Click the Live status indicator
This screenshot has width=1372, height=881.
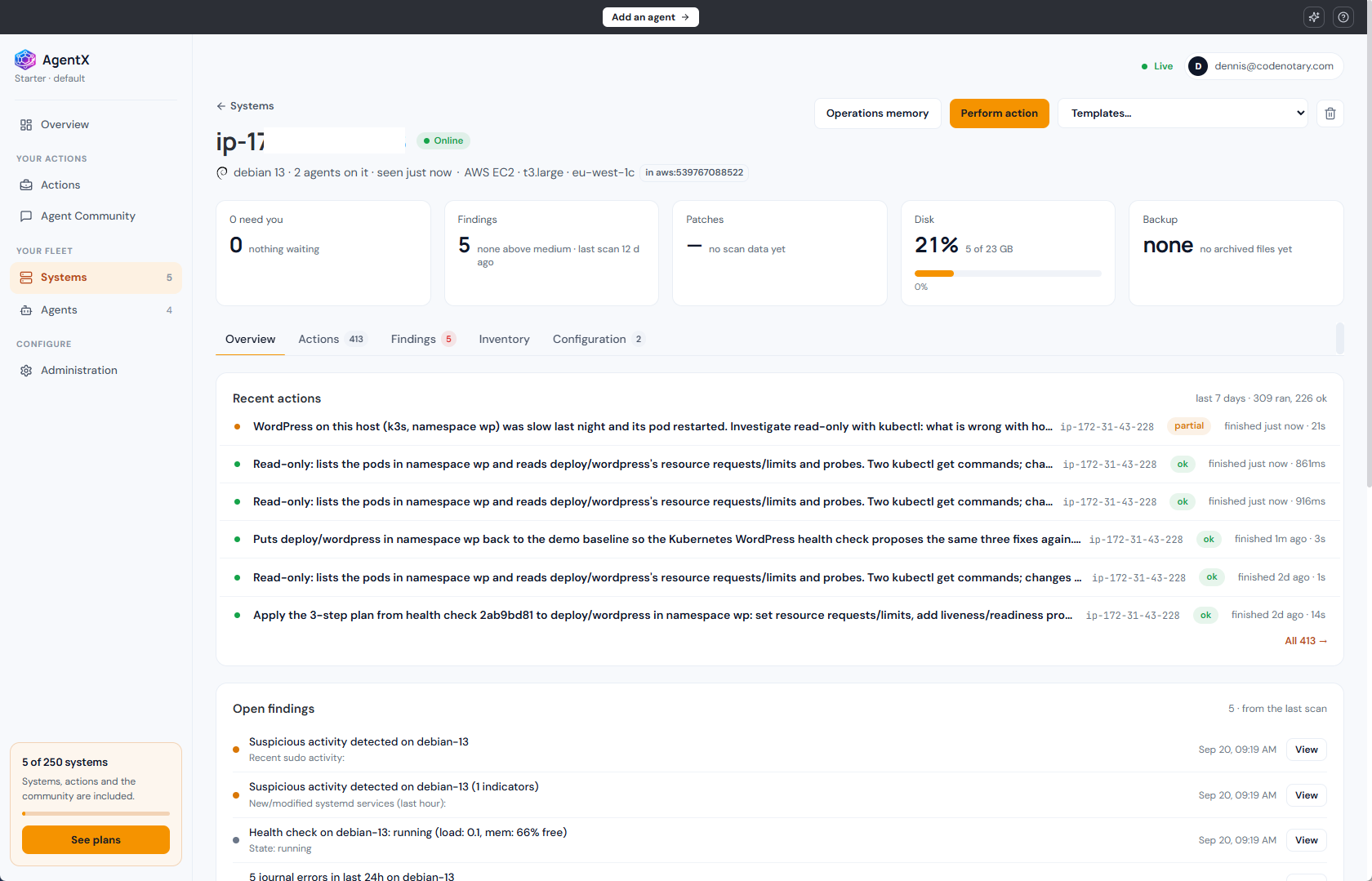click(x=1157, y=66)
